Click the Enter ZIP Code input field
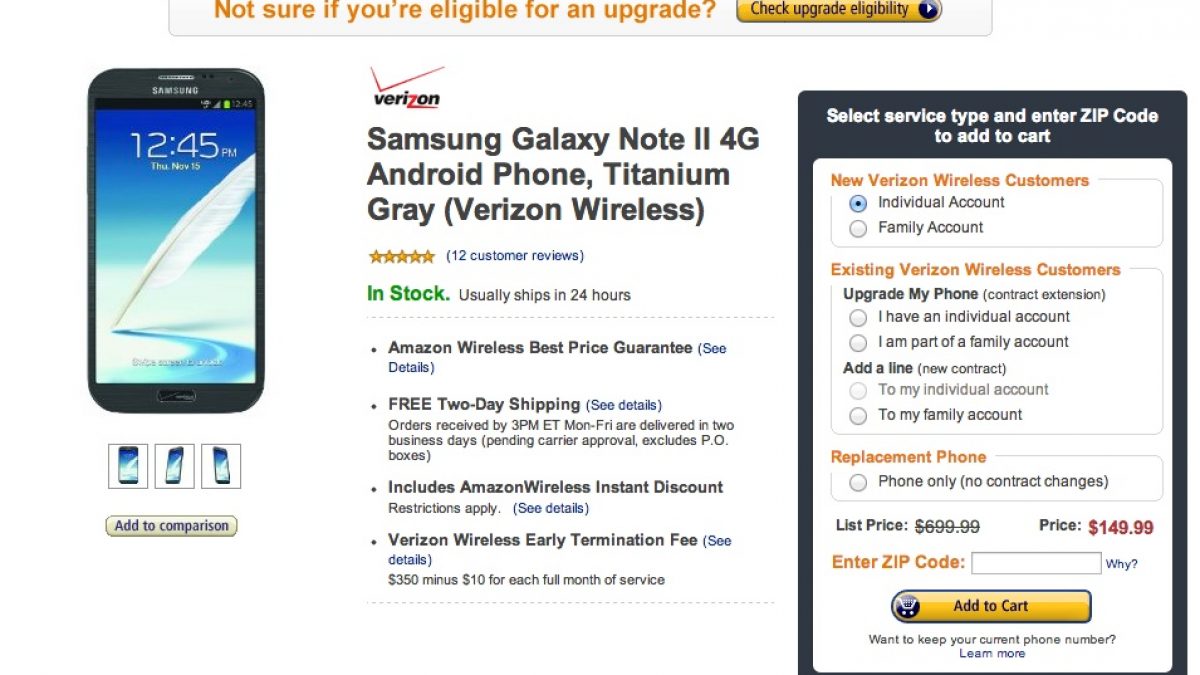This screenshot has height=675, width=1200. [1035, 563]
